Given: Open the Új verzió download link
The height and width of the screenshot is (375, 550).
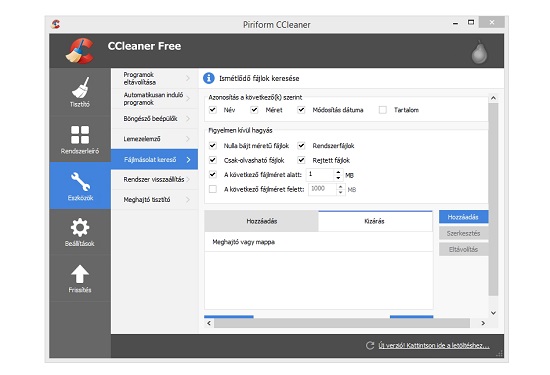Looking at the screenshot, I should tap(434, 346).
